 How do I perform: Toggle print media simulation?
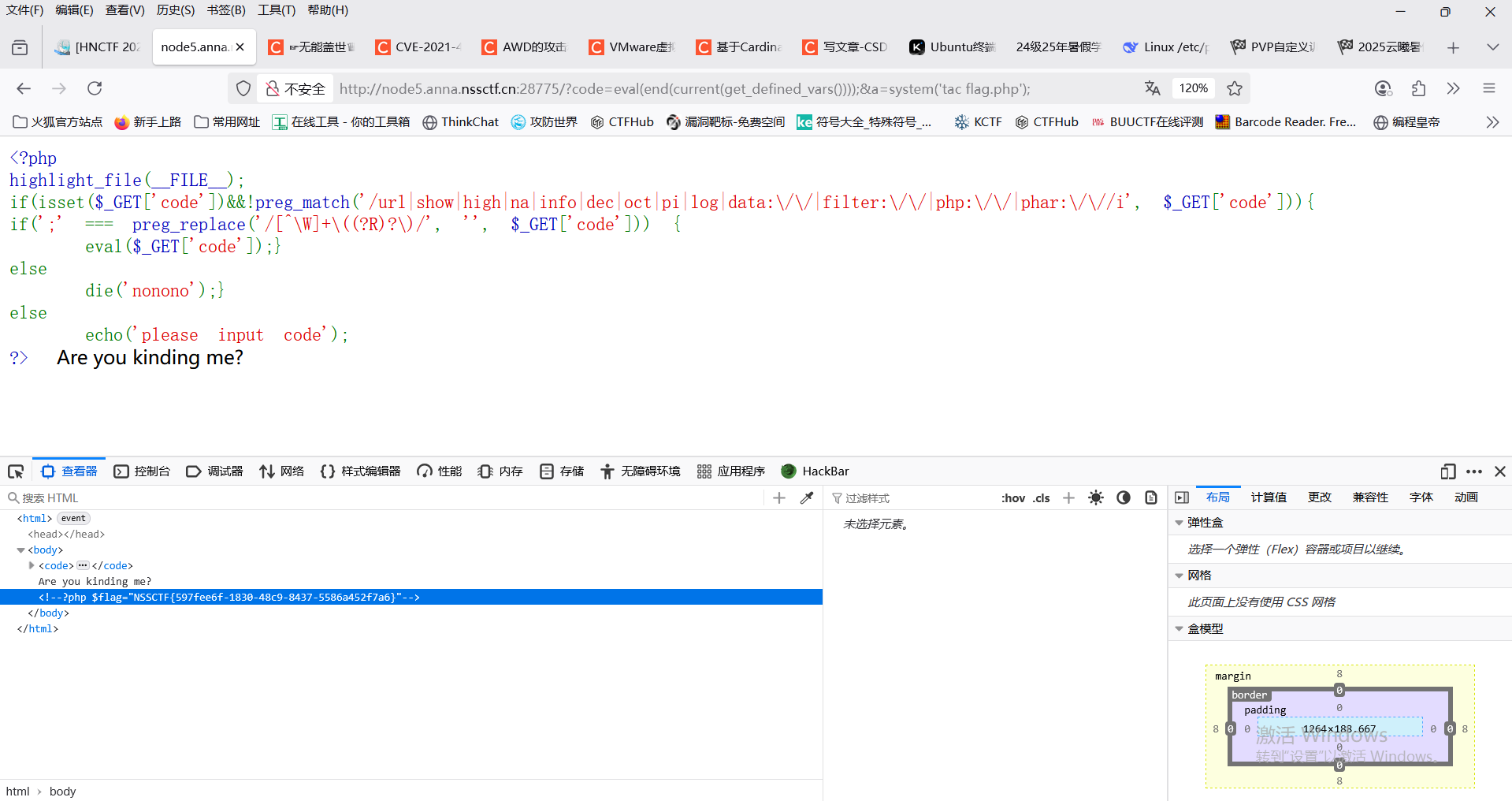pos(1151,497)
